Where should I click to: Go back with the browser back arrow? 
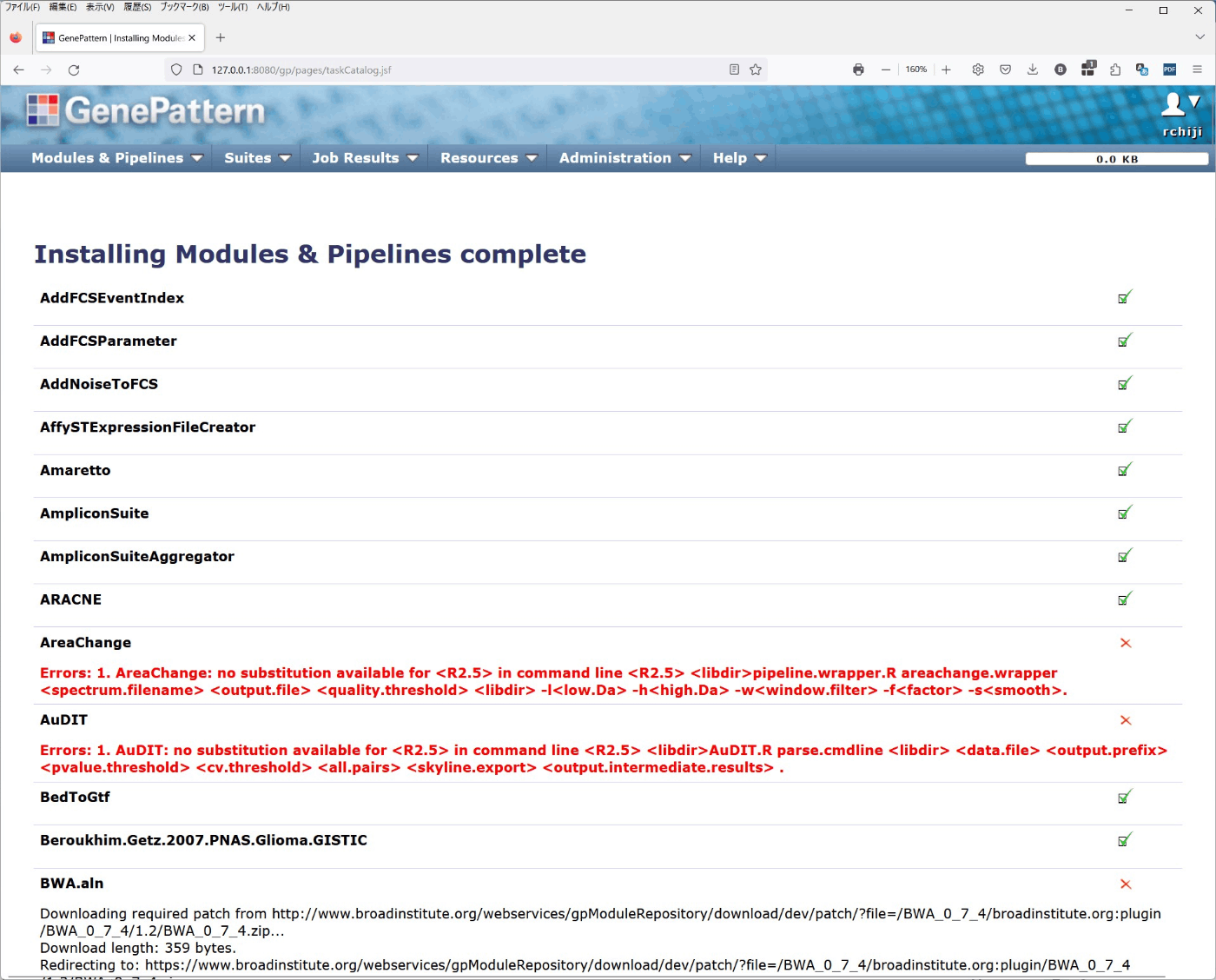(18, 70)
